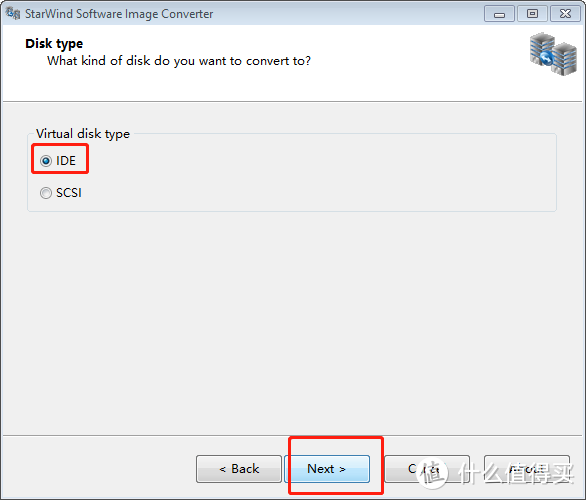Click the Virtual disk type group label
Image resolution: width=586 pixels, height=500 pixels.
(83, 134)
